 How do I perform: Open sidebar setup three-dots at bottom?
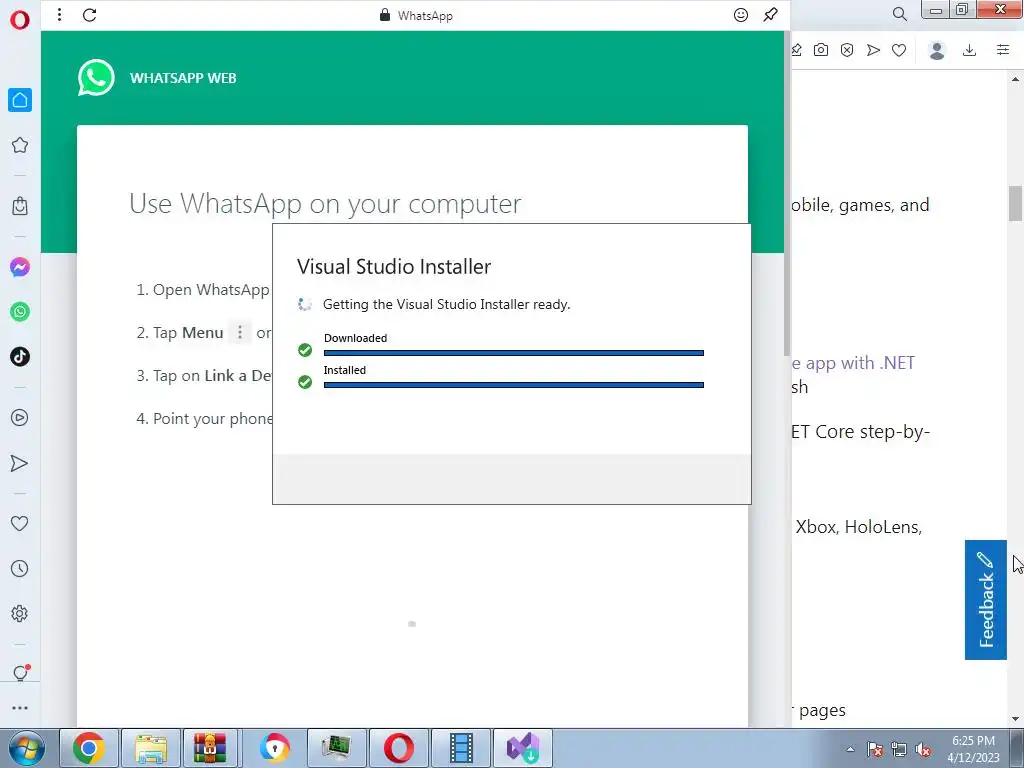(x=20, y=708)
